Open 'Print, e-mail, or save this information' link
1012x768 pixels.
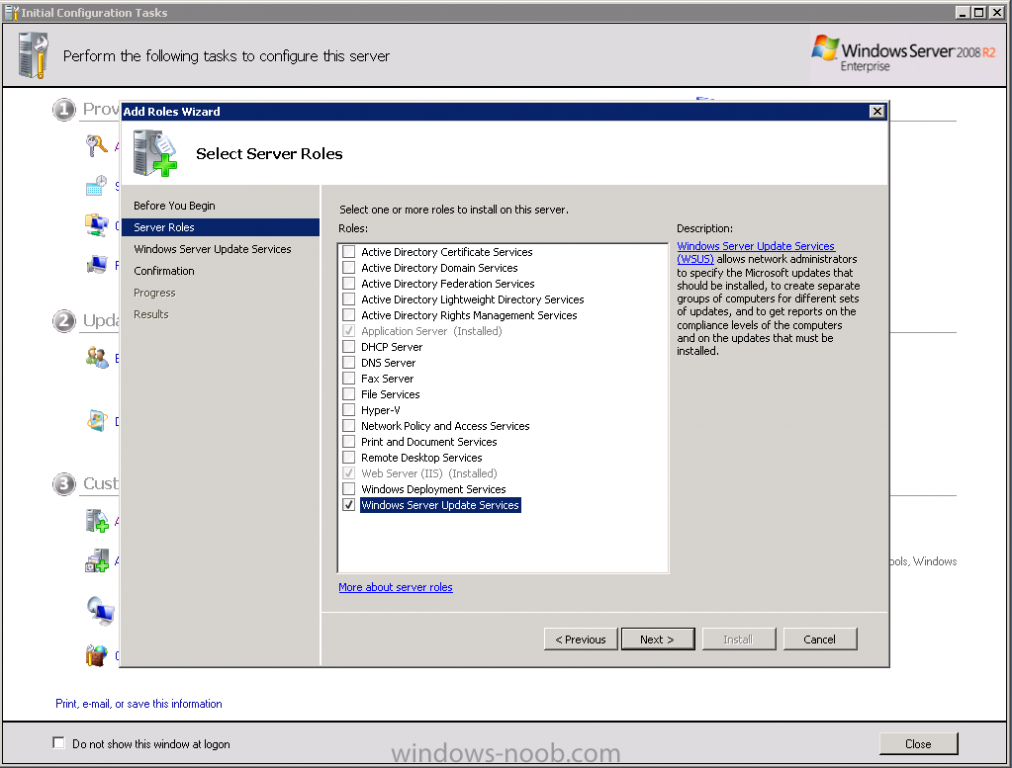pos(139,703)
